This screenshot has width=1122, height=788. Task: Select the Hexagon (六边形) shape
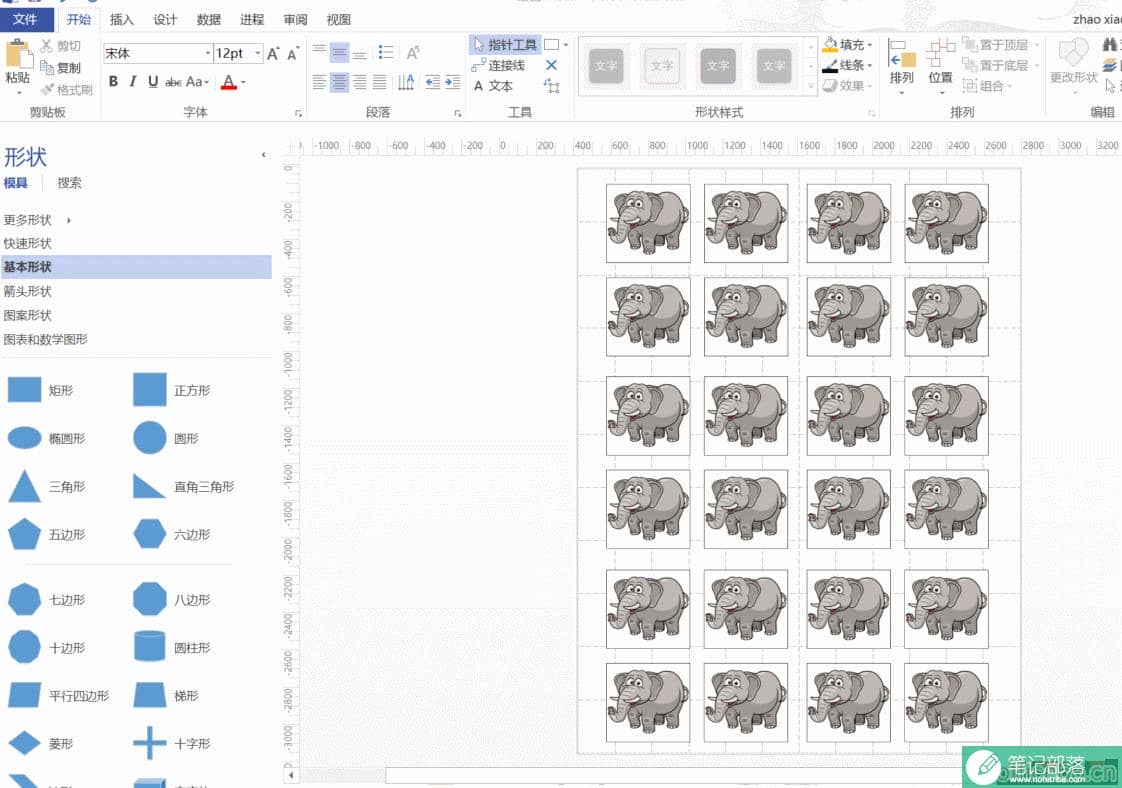[172, 534]
